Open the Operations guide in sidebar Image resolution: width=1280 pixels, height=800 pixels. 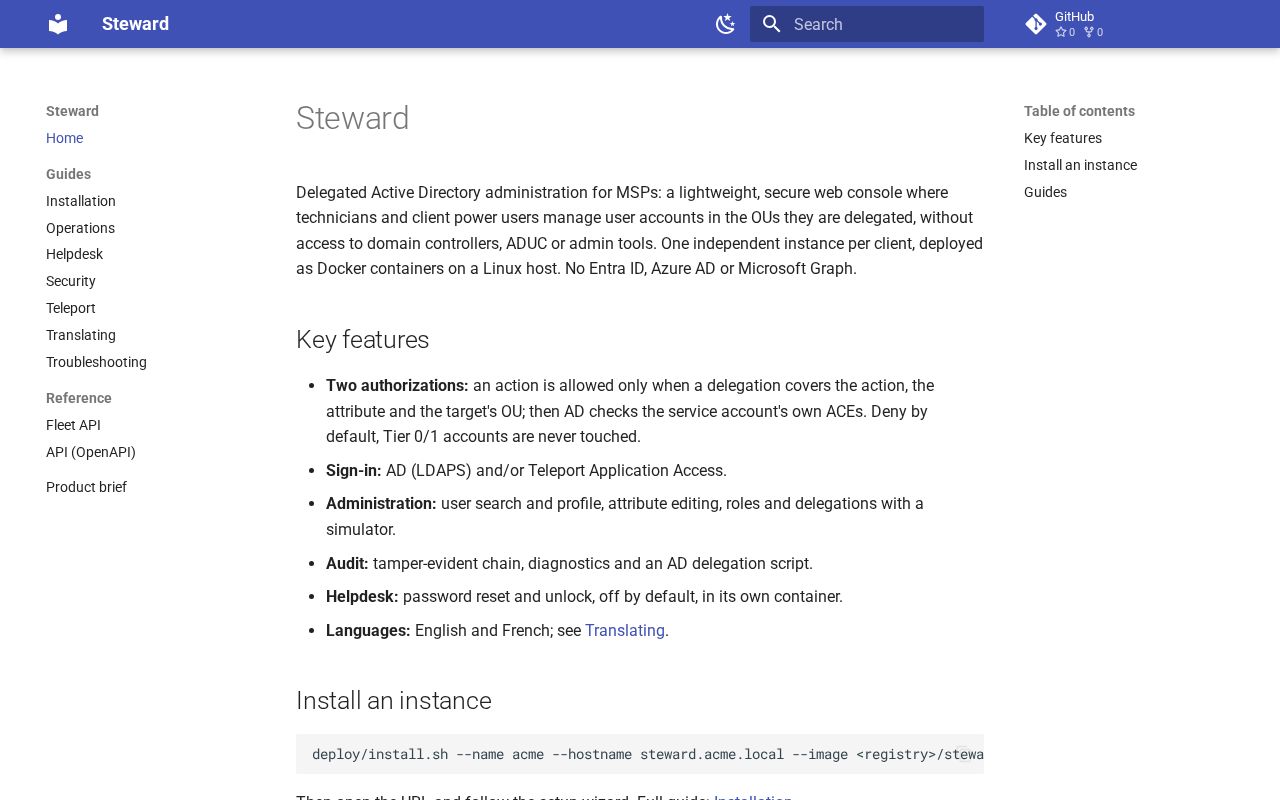[x=80, y=228]
